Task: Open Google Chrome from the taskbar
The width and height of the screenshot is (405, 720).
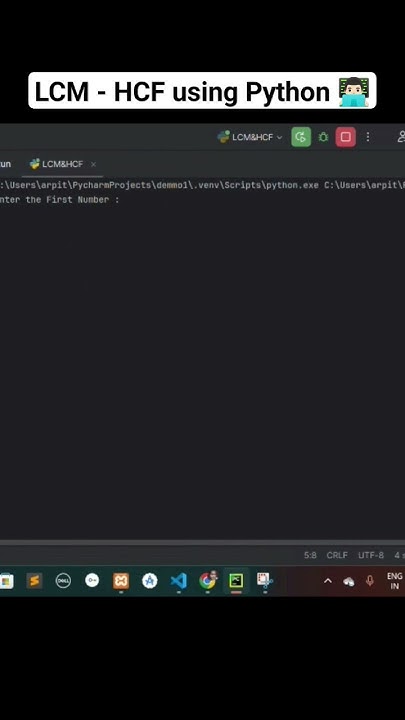Action: click(x=208, y=581)
